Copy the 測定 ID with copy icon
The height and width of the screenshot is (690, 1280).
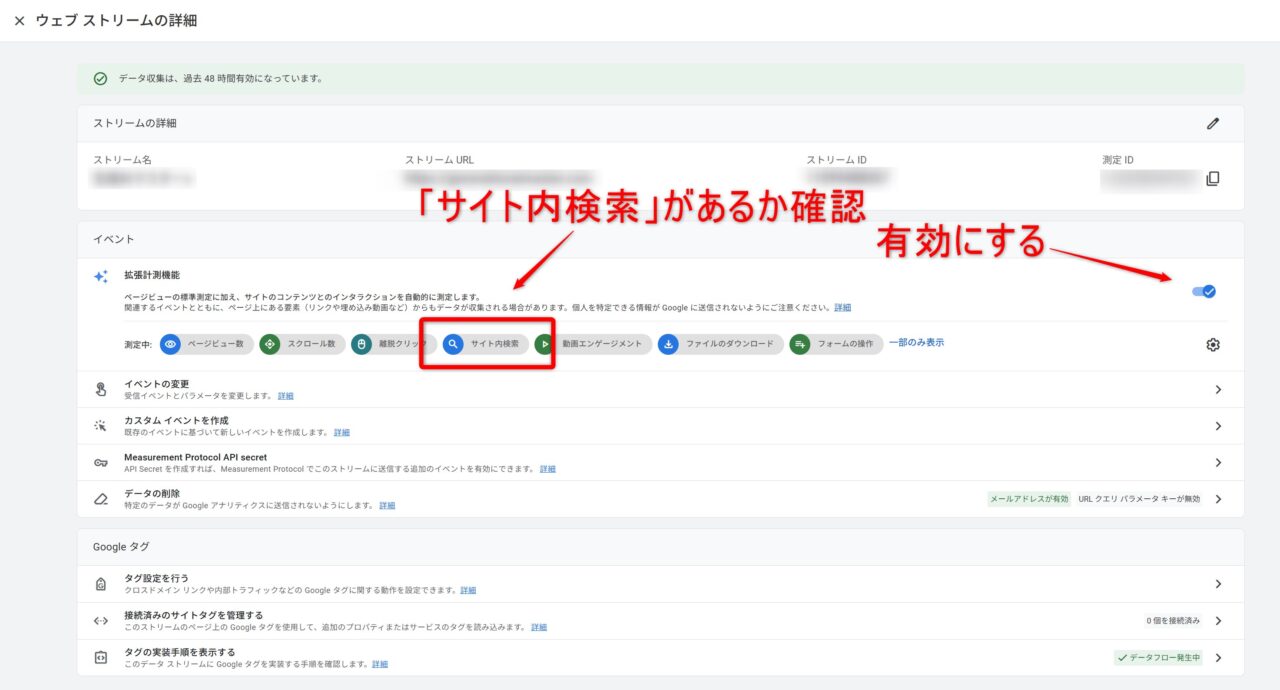coord(1213,179)
